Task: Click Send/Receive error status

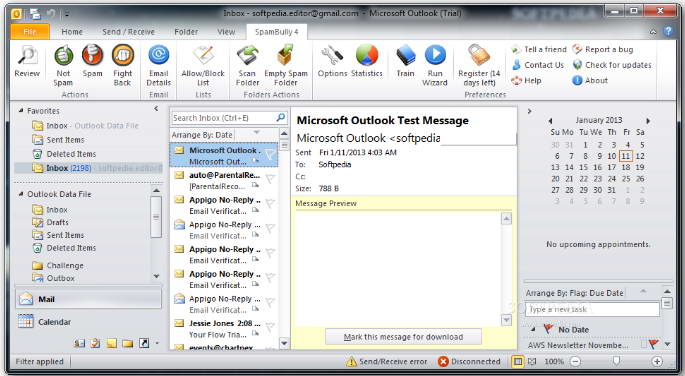Action: 387,362
